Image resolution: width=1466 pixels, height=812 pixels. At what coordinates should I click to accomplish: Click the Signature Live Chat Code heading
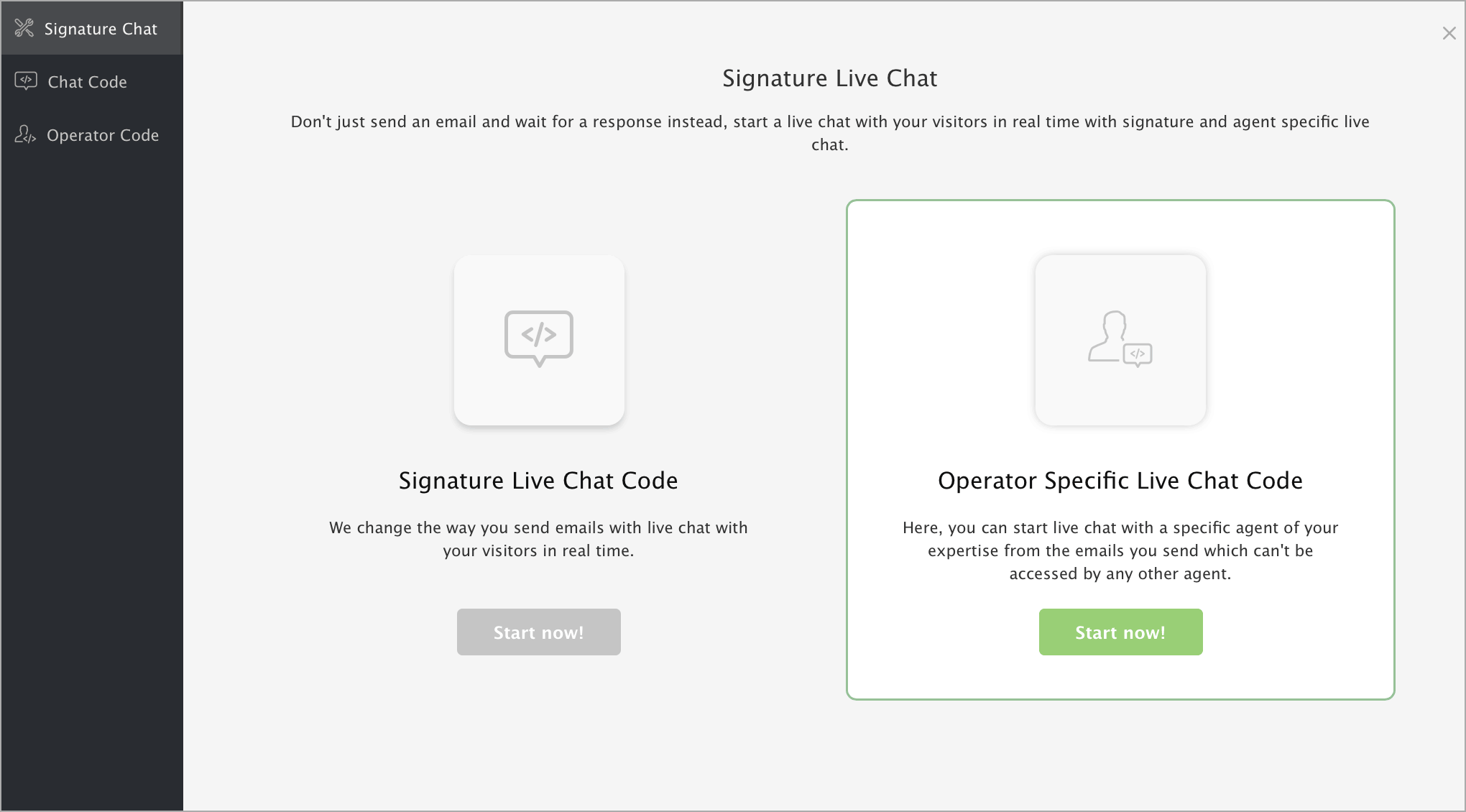(538, 480)
